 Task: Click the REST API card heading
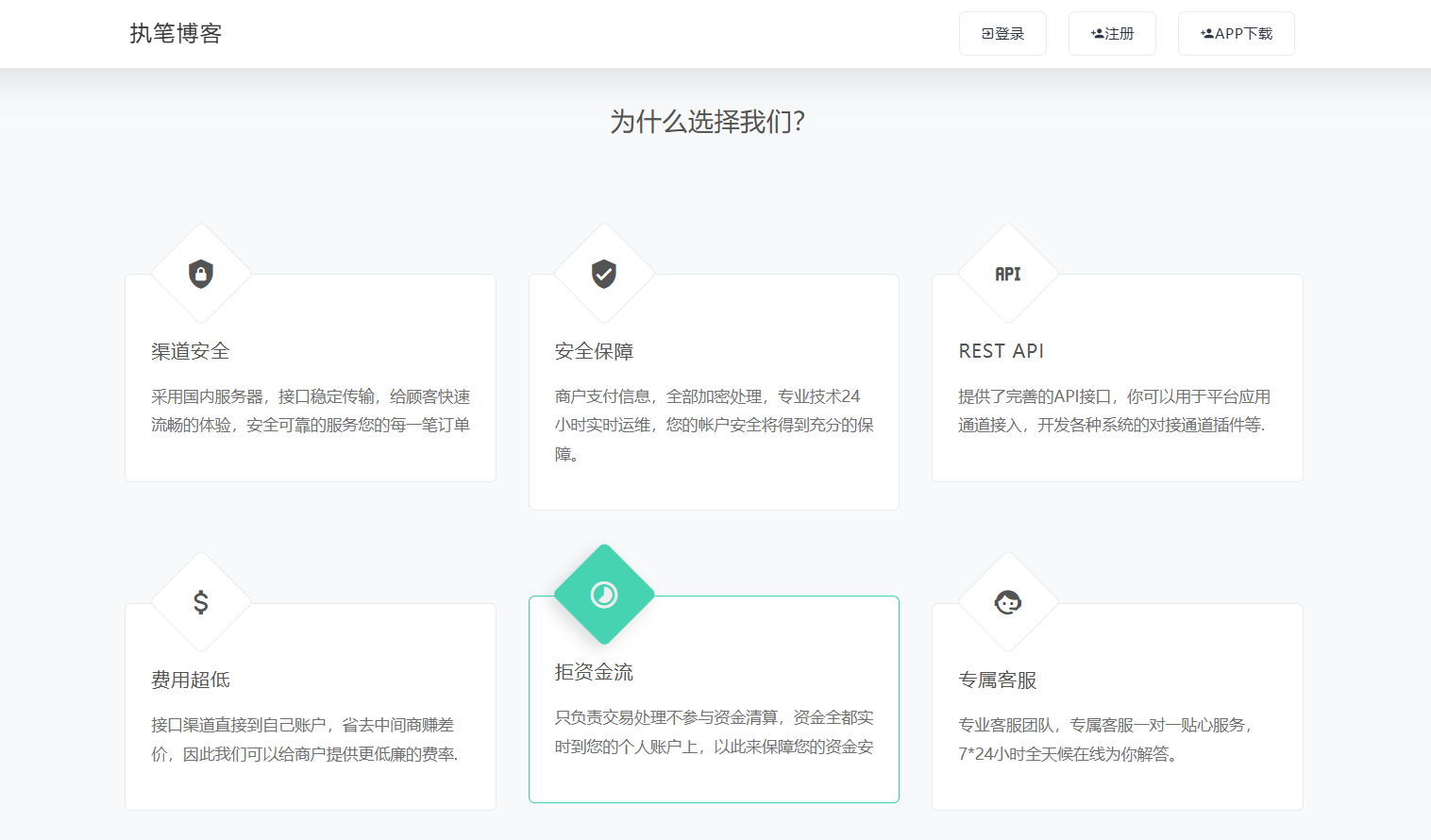coord(1002,351)
